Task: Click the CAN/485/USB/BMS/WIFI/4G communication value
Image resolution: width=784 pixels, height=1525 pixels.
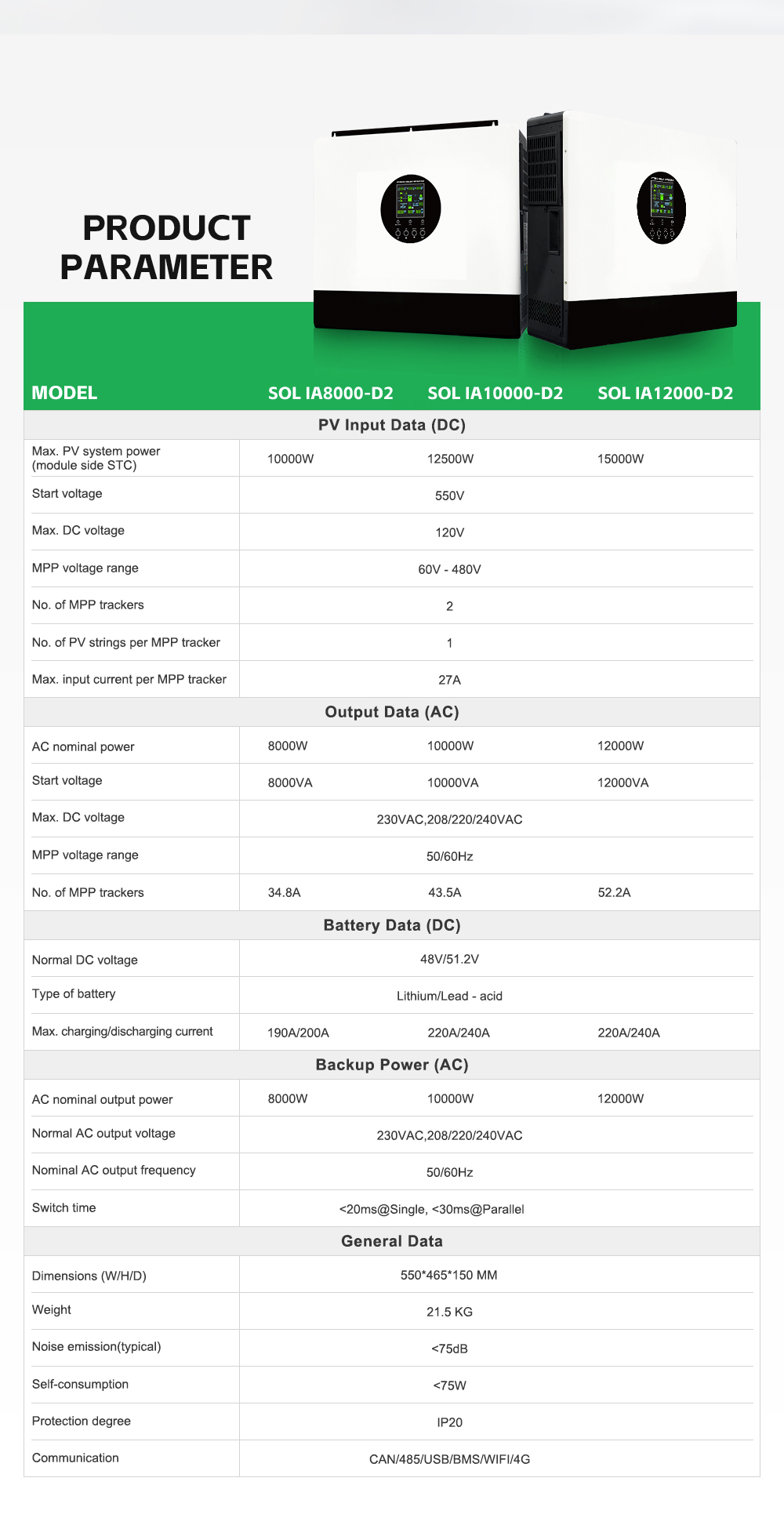Action: pos(450,1459)
